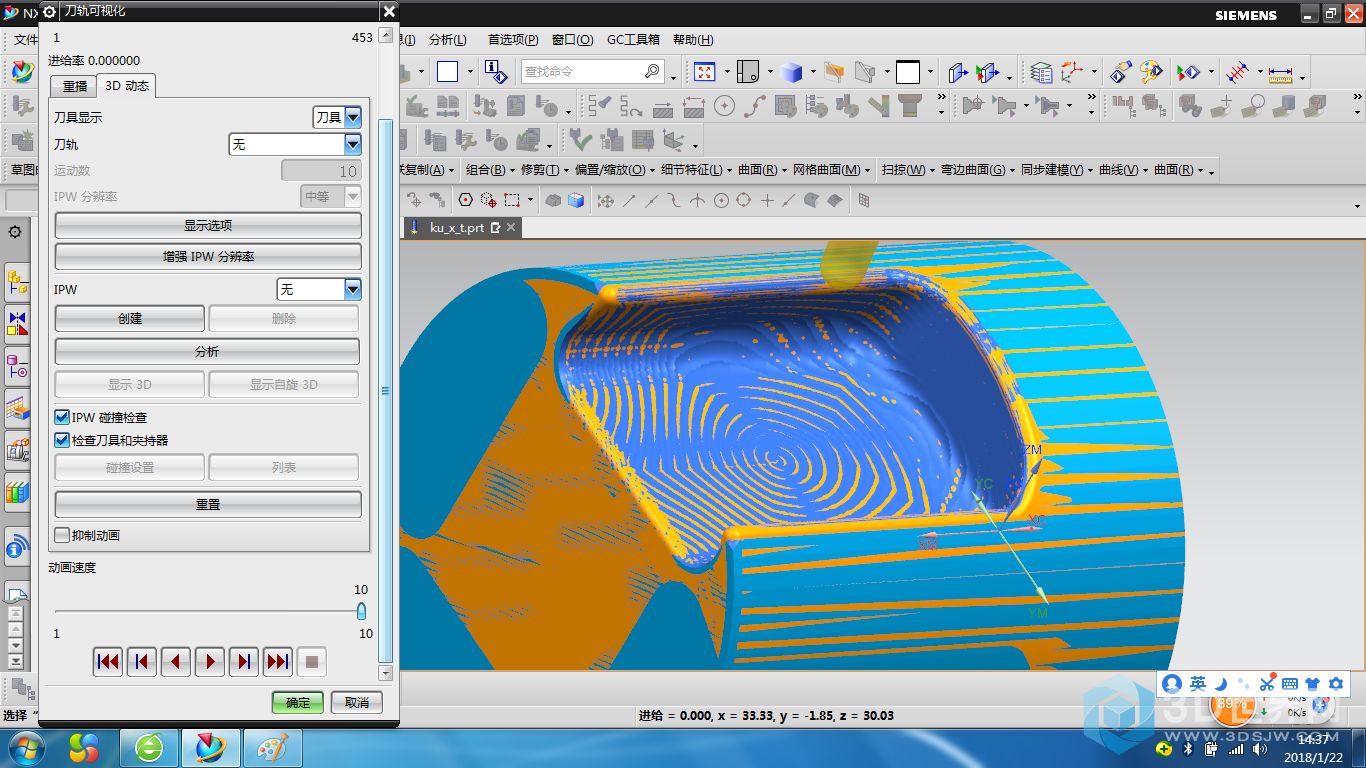1366x768 pixels.
Task: Click the Fit view icon in toolbar
Action: [x=705, y=72]
